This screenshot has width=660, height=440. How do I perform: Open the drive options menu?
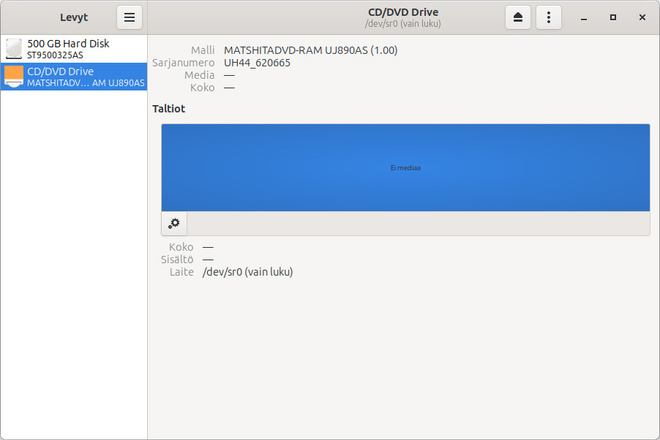click(x=548, y=17)
